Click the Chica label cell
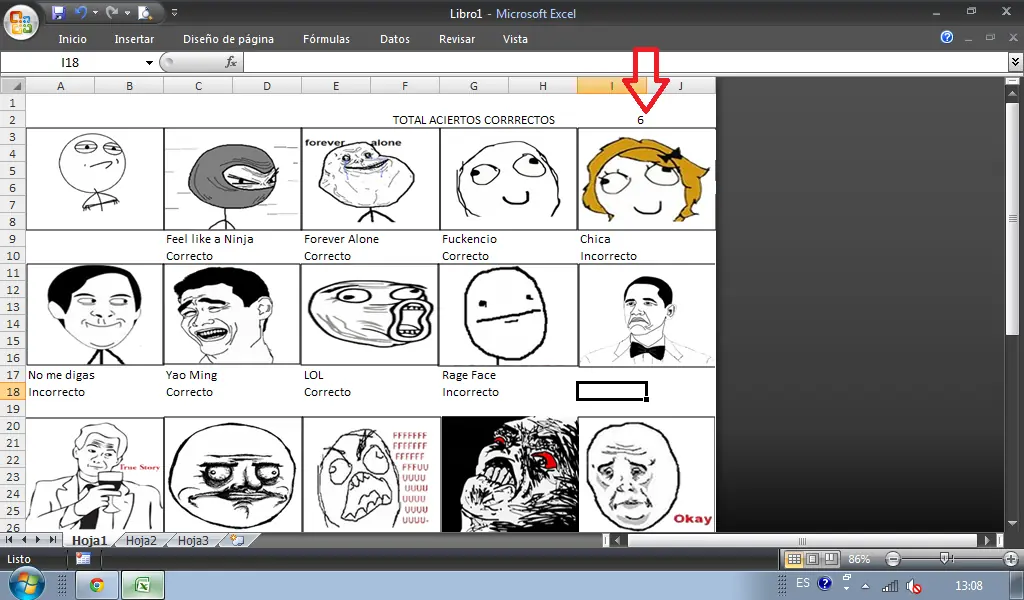Screen dimensions: 1024x600 [x=595, y=239]
